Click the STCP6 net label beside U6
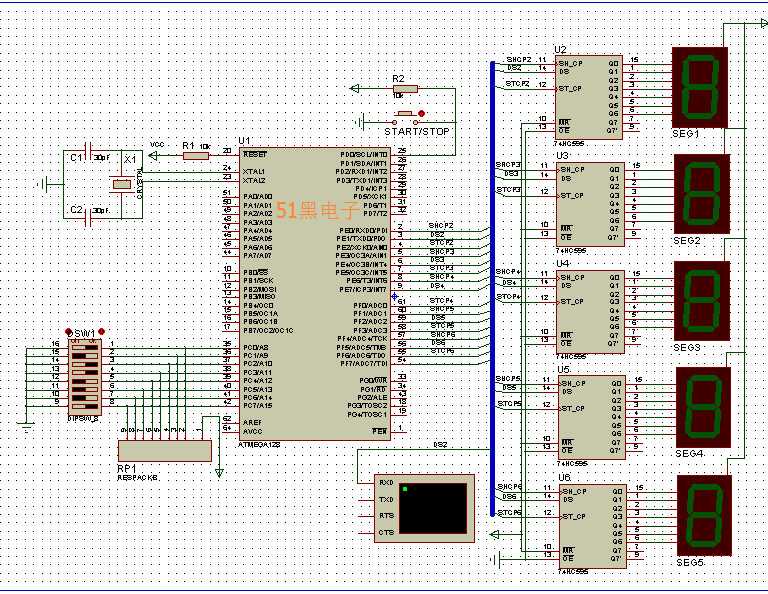This screenshot has width=768, height=594. 509,513
